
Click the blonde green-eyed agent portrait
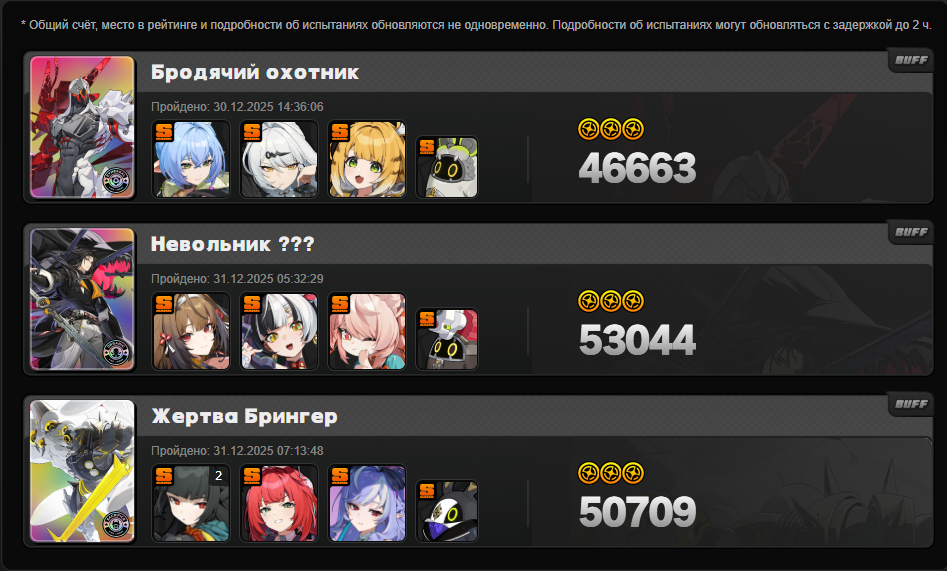click(x=367, y=160)
